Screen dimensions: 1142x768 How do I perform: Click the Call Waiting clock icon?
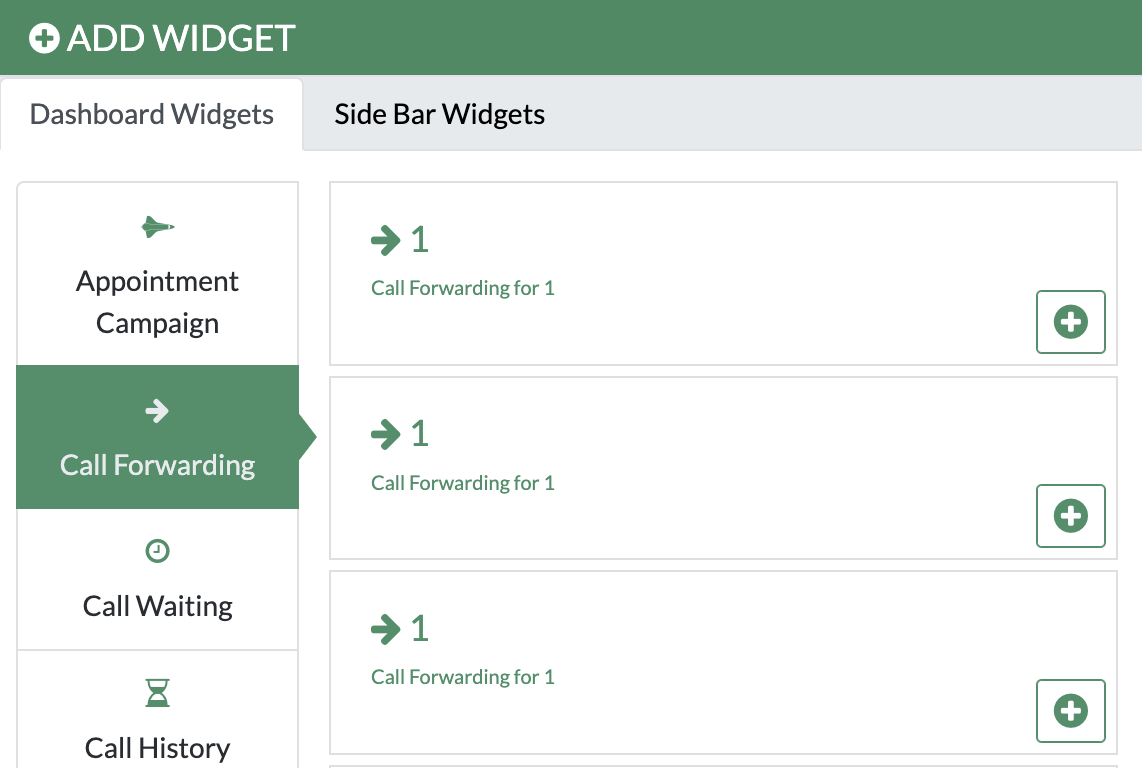click(157, 550)
